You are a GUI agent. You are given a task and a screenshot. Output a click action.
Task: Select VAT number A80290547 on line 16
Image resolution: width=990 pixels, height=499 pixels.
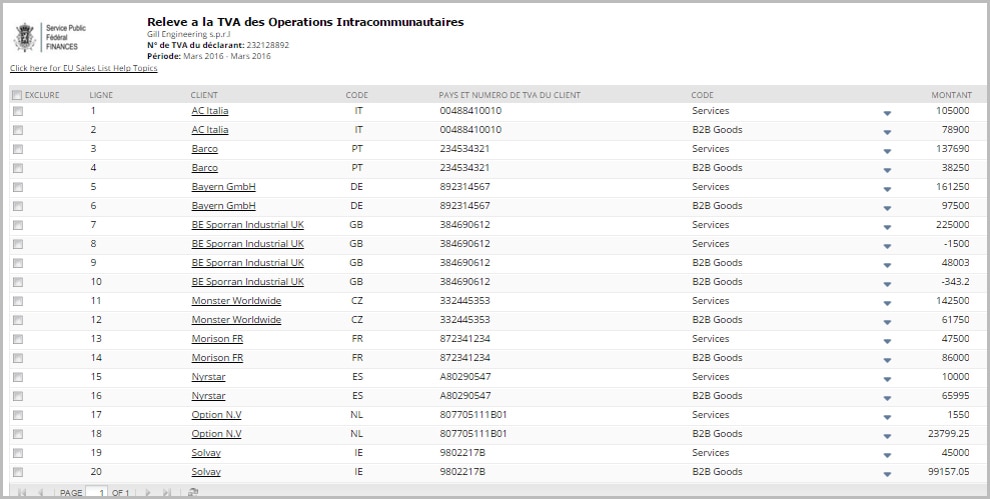tap(465, 396)
